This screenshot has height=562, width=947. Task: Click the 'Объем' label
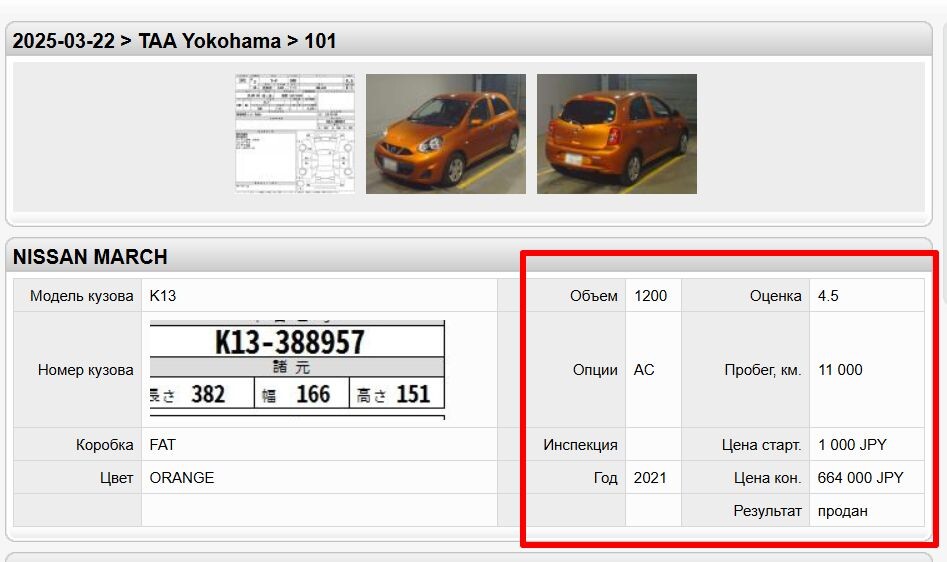594,296
